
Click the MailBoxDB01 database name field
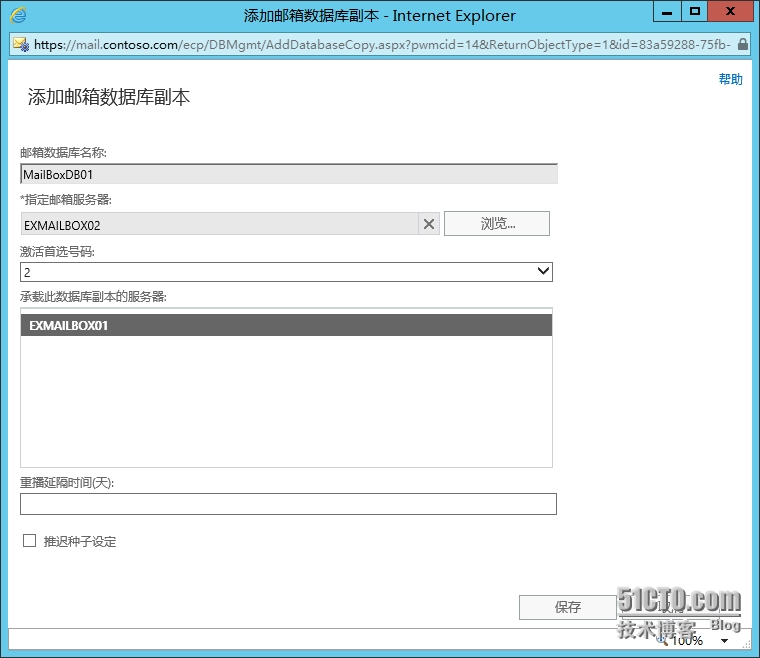point(288,174)
